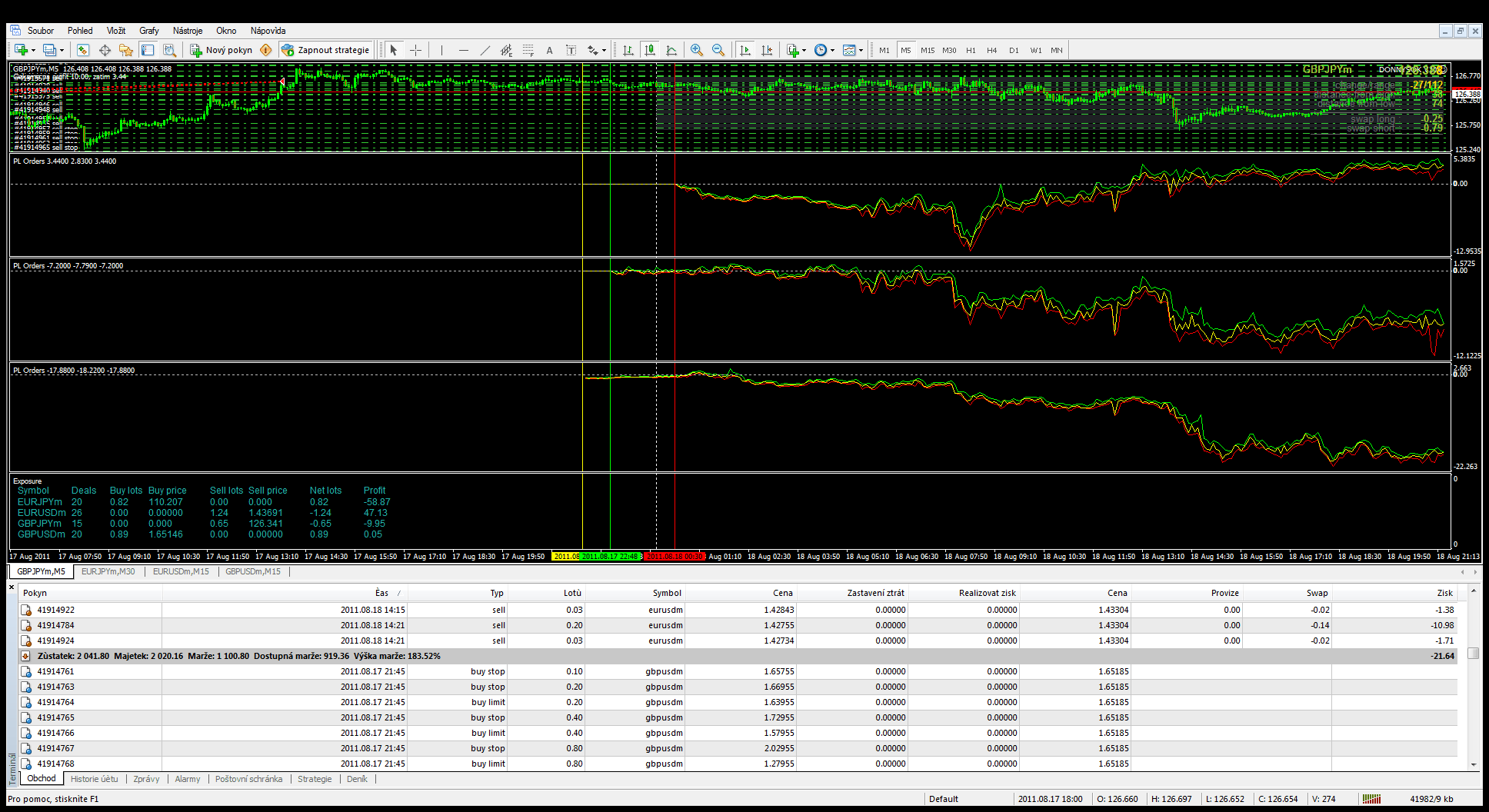Toggle chart Auto Scroll icon
Image resolution: width=1489 pixels, height=812 pixels.
(744, 50)
